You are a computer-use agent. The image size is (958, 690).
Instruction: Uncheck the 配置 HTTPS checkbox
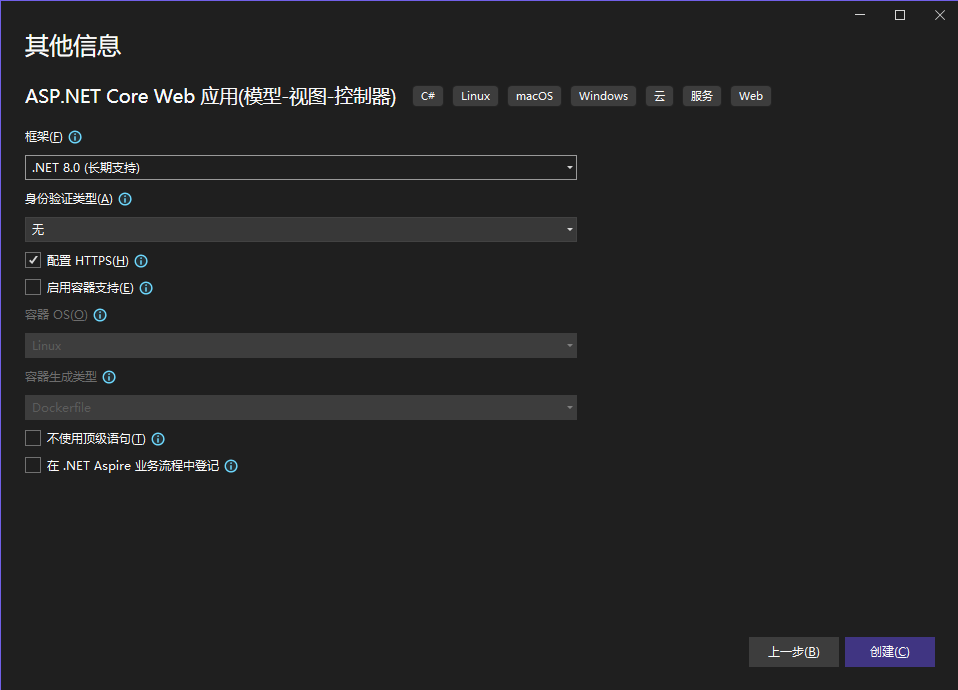click(x=33, y=260)
